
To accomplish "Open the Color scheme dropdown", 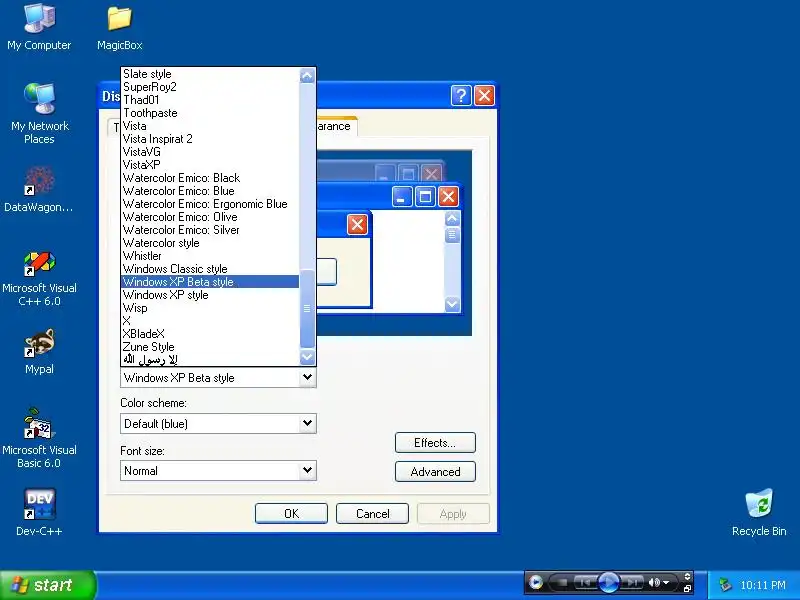I will [x=307, y=423].
